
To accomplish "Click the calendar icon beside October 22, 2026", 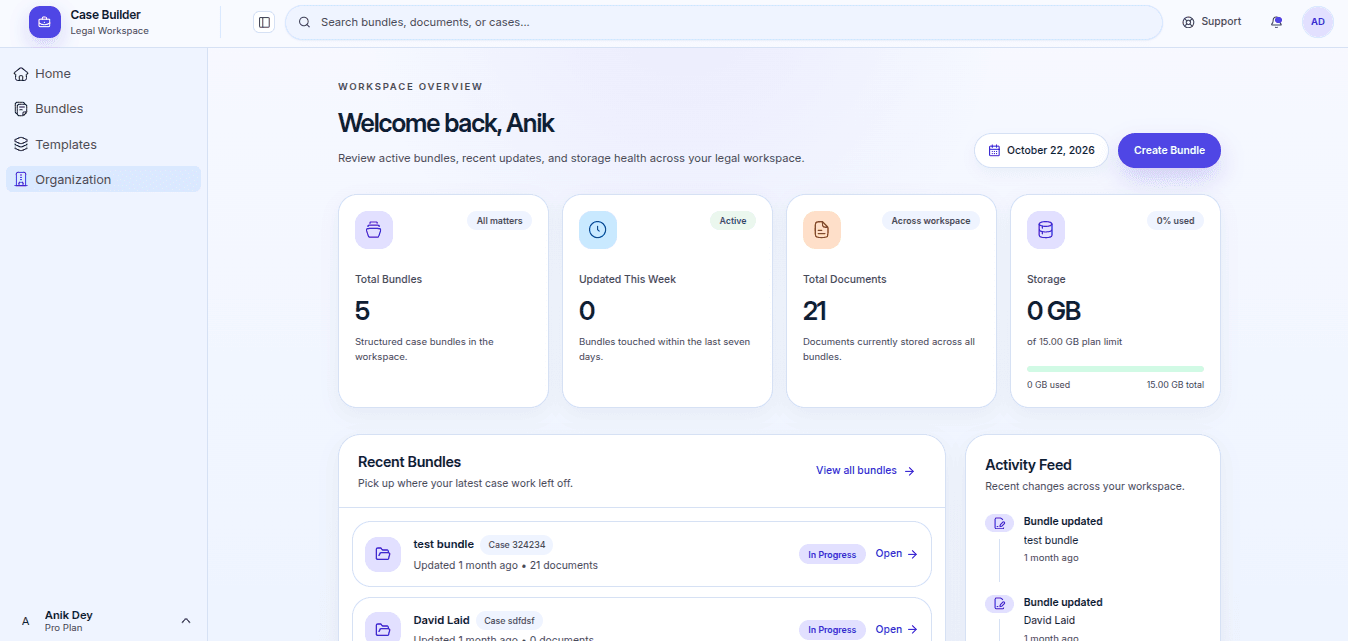I will pyautogui.click(x=994, y=151).
